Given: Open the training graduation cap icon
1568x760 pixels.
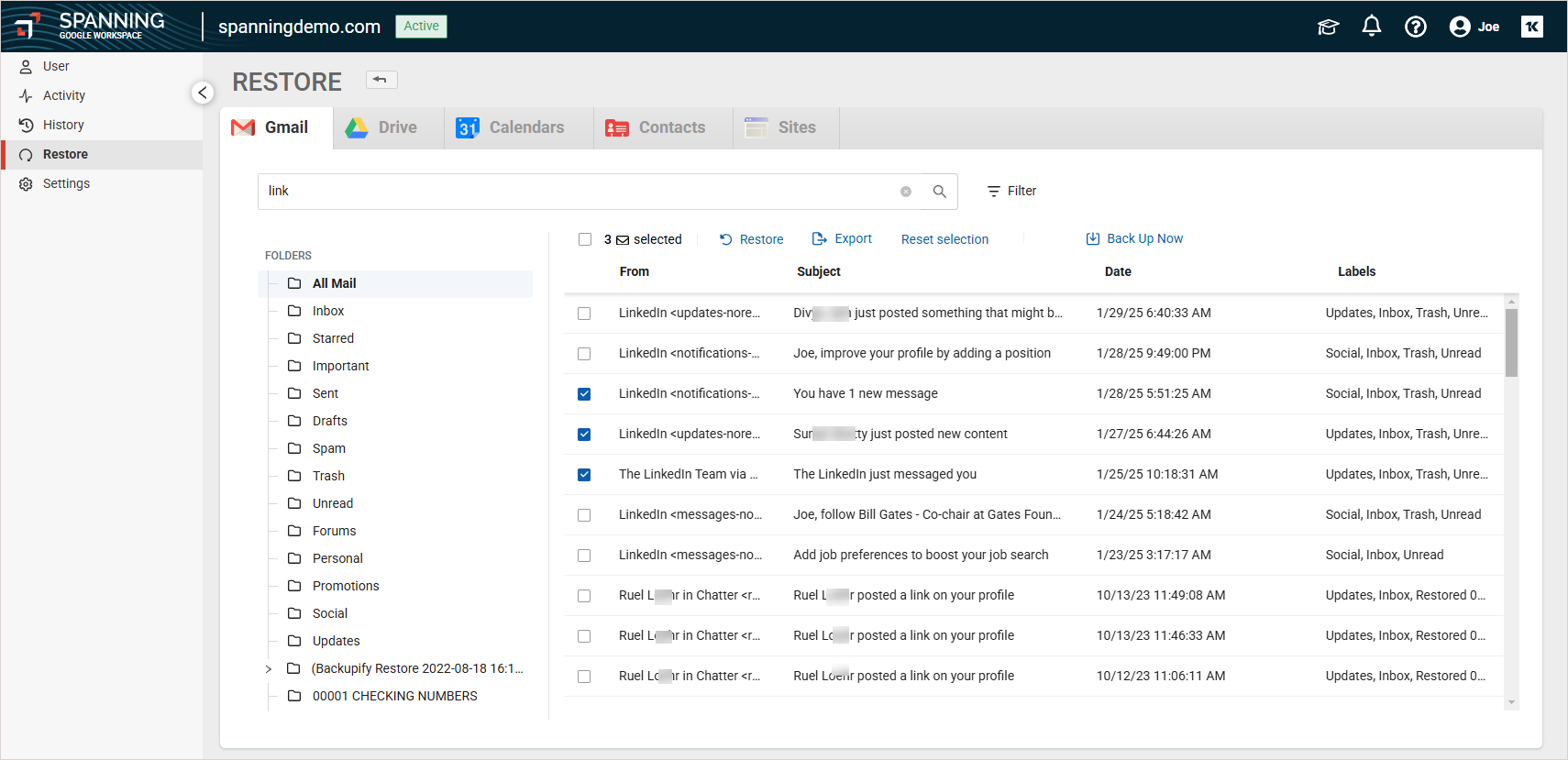Looking at the screenshot, I should (1328, 27).
